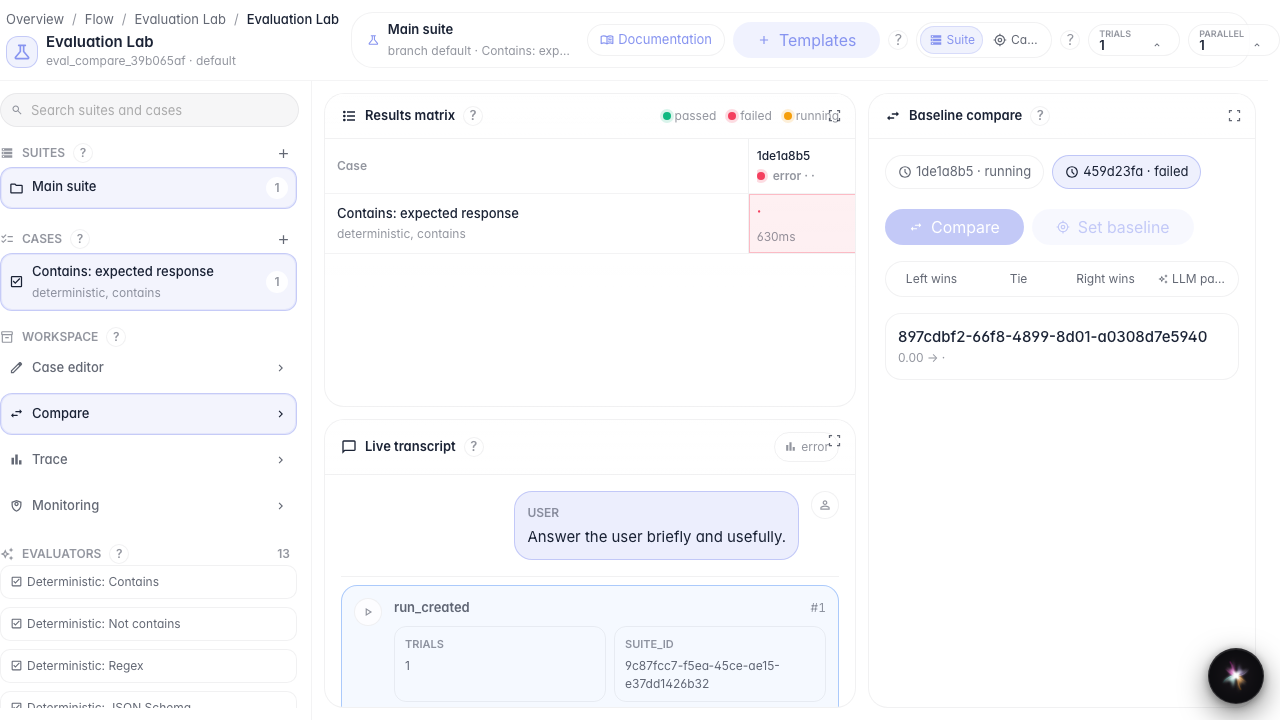Open the TRIALS stepper dropdown
The width and height of the screenshot is (1280, 720).
click(x=1157, y=45)
